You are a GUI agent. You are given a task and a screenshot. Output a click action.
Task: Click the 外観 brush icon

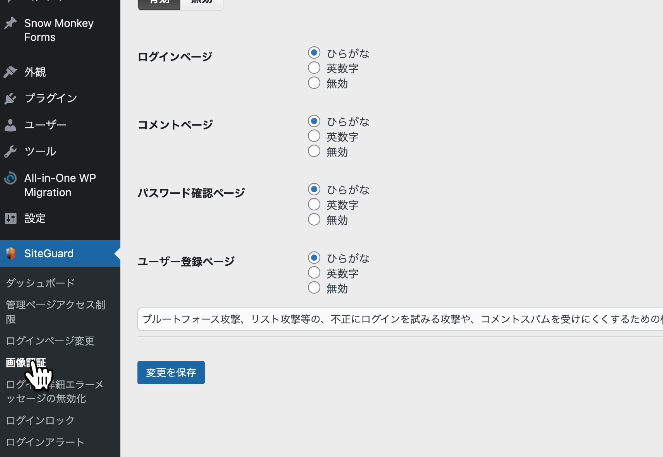10,72
